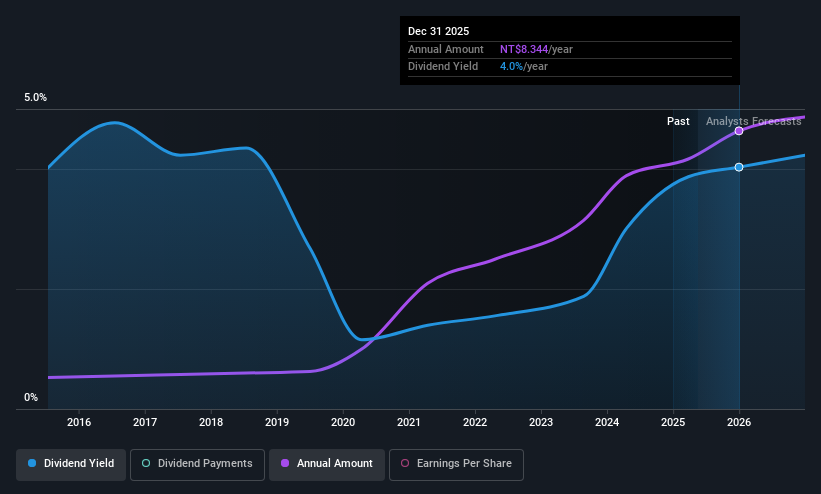Click the 2024 x-axis label
The width and height of the screenshot is (821, 494).
(607, 423)
